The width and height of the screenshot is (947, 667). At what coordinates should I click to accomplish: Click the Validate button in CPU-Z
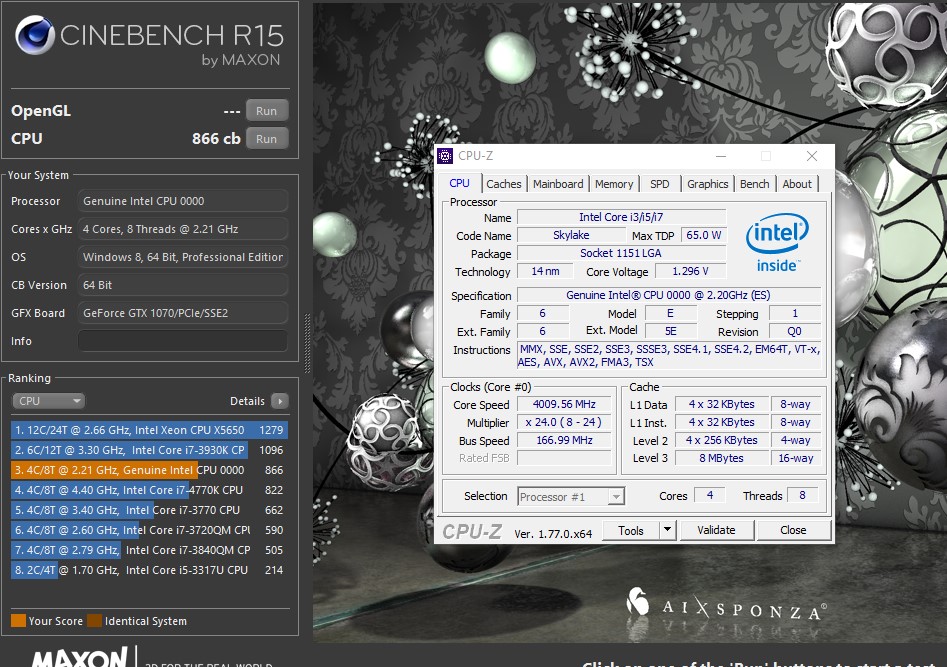(x=716, y=530)
